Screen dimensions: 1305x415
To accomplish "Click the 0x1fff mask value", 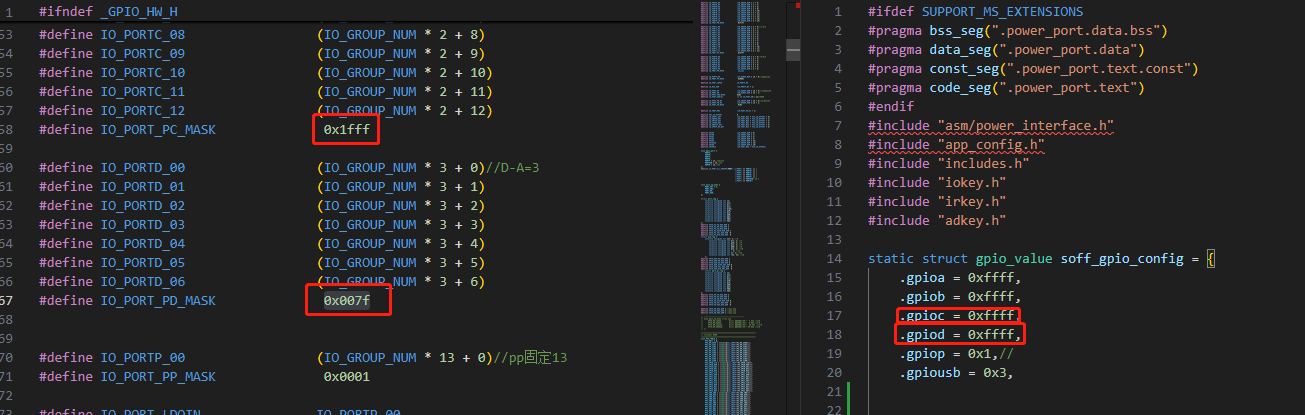I will 346,130.
